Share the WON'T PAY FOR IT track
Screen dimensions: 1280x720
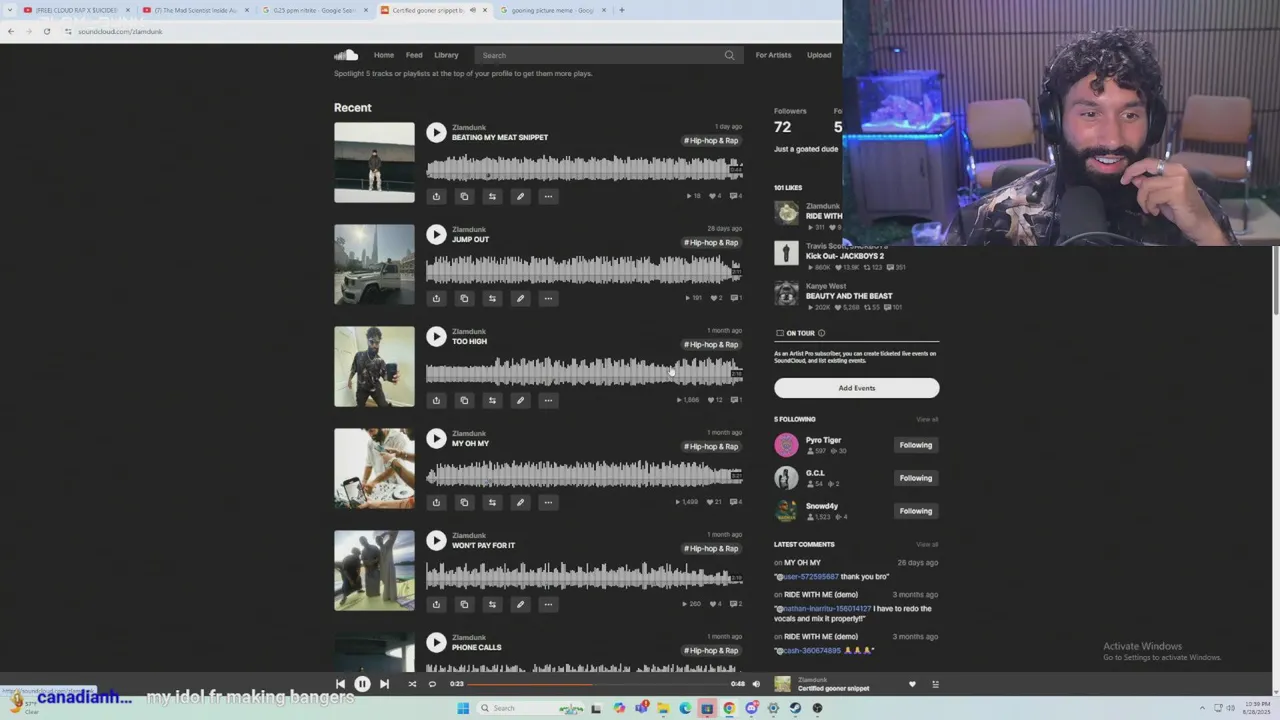pos(436,604)
